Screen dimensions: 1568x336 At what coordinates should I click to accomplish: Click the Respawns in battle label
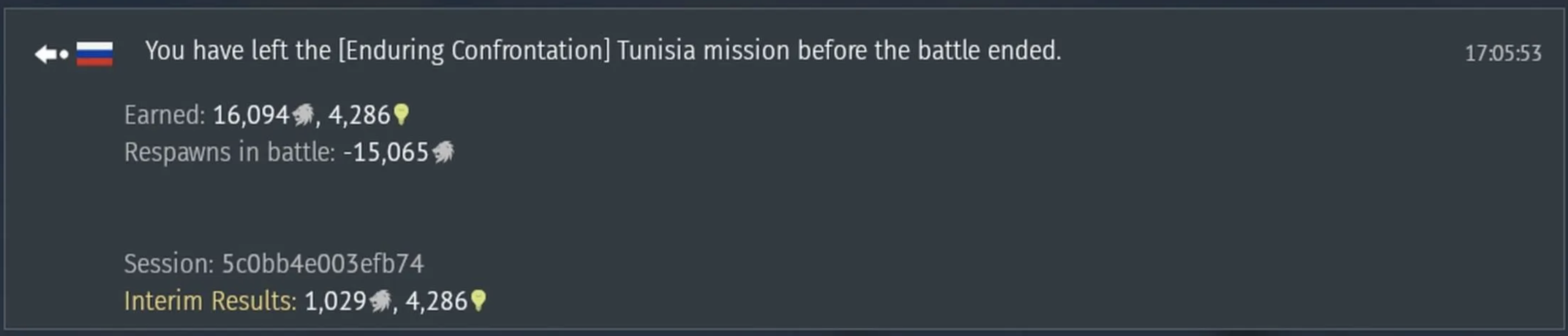point(229,152)
